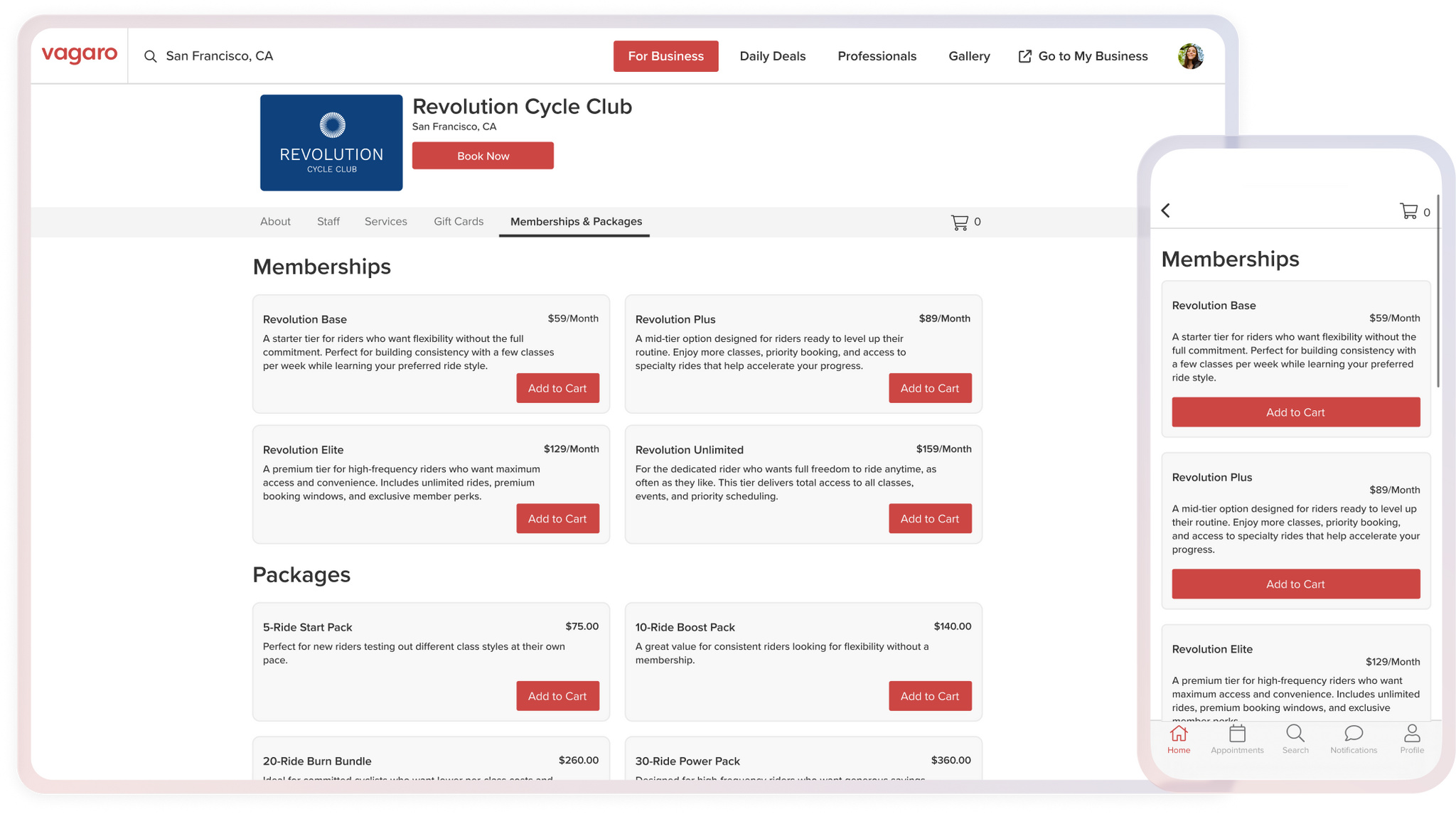Viewport: 1456px width, 814px height.
Task: Click the $159/Month price
Action: pos(944,449)
